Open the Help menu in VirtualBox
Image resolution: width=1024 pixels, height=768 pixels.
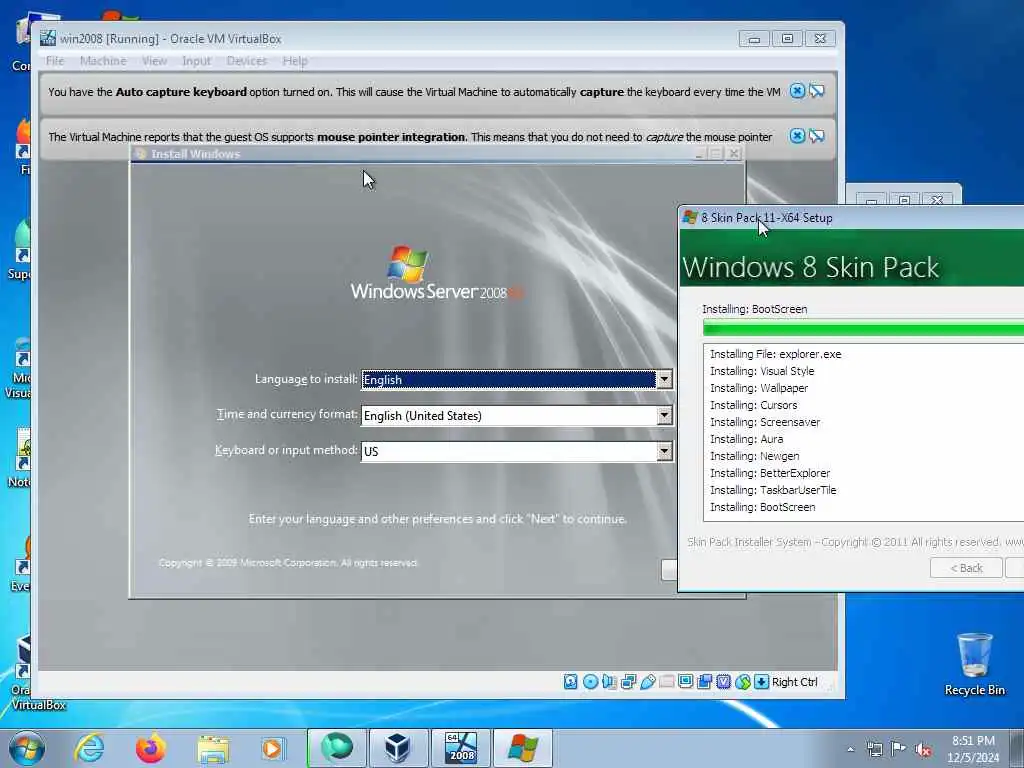point(295,61)
